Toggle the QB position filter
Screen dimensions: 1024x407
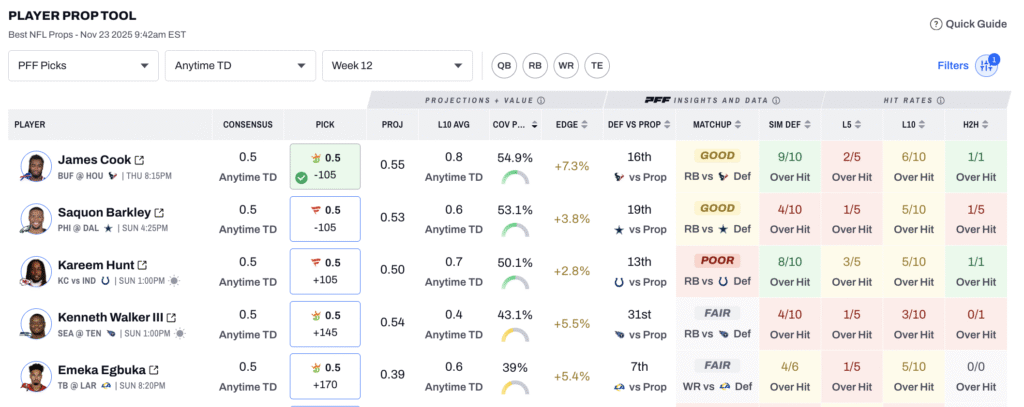click(x=504, y=66)
